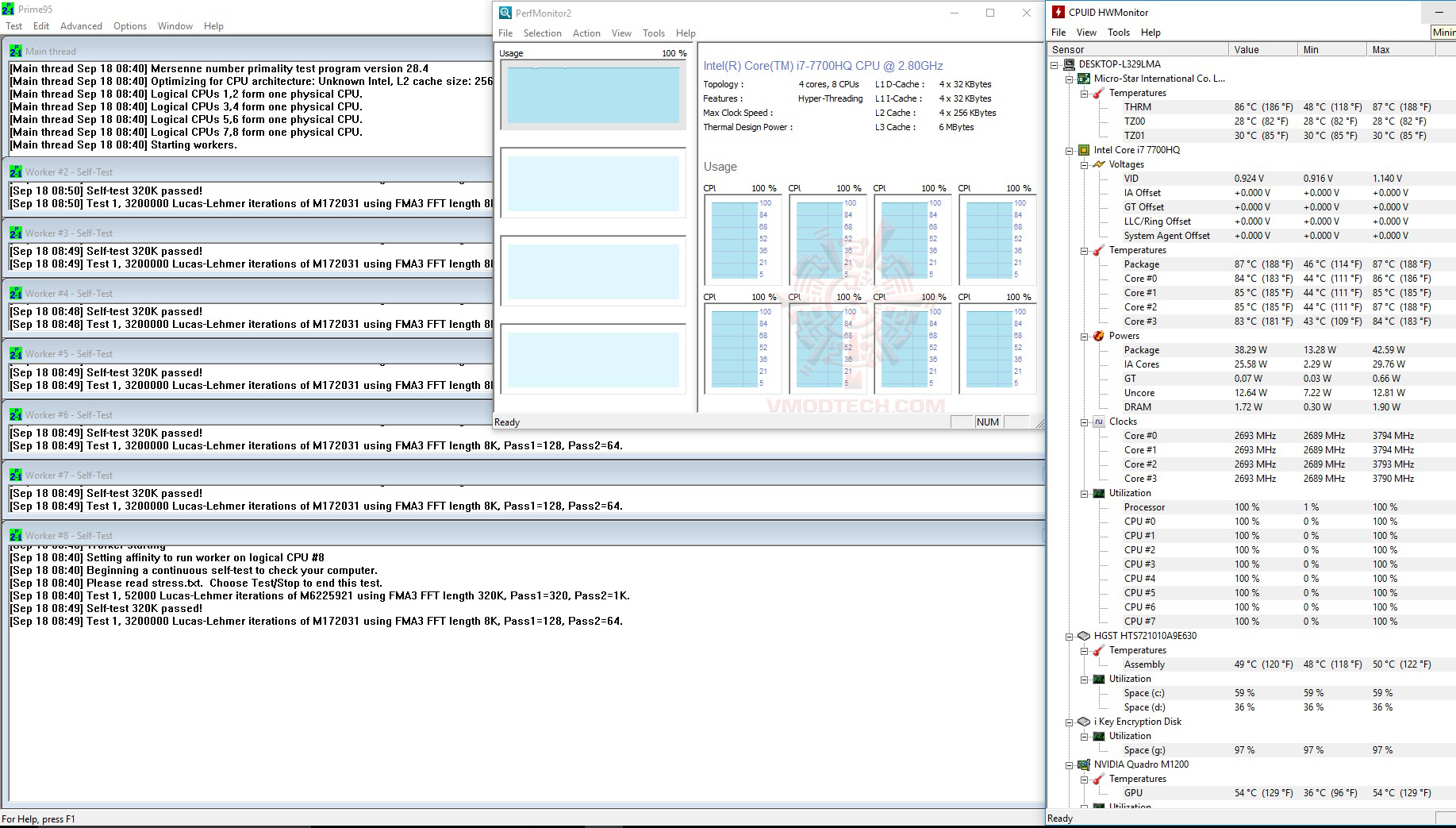Click the Worker #4 window icon
The image size is (1456, 828).
click(x=16, y=293)
